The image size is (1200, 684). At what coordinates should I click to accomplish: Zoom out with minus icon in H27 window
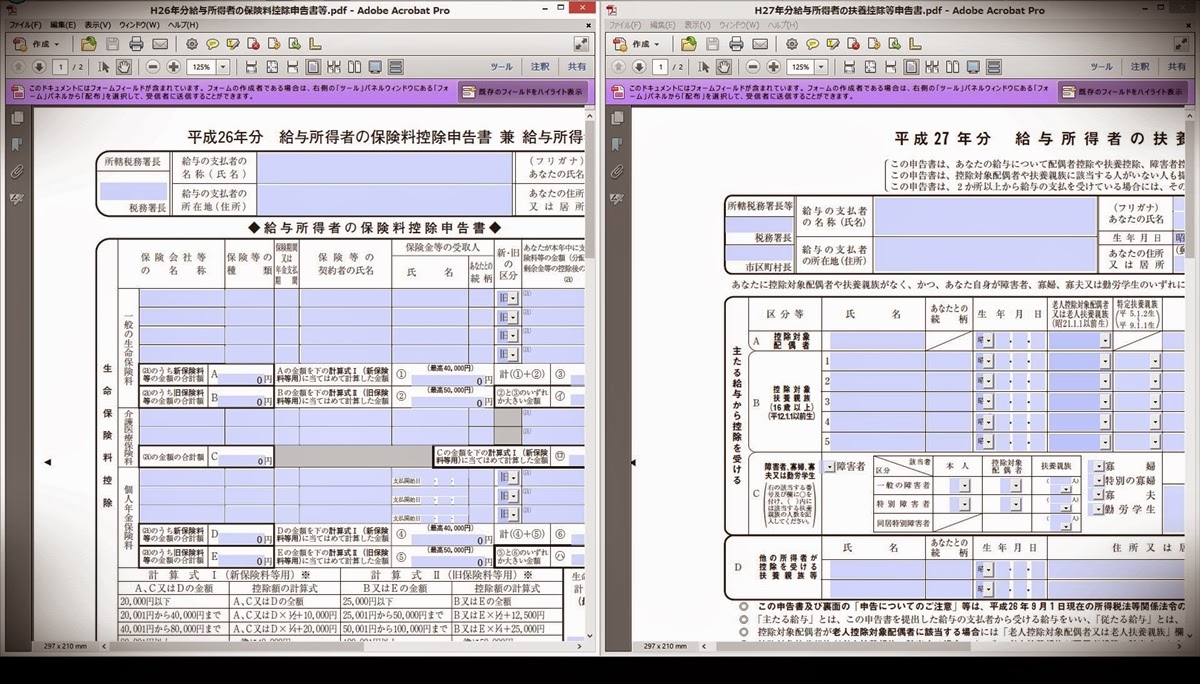pos(752,67)
